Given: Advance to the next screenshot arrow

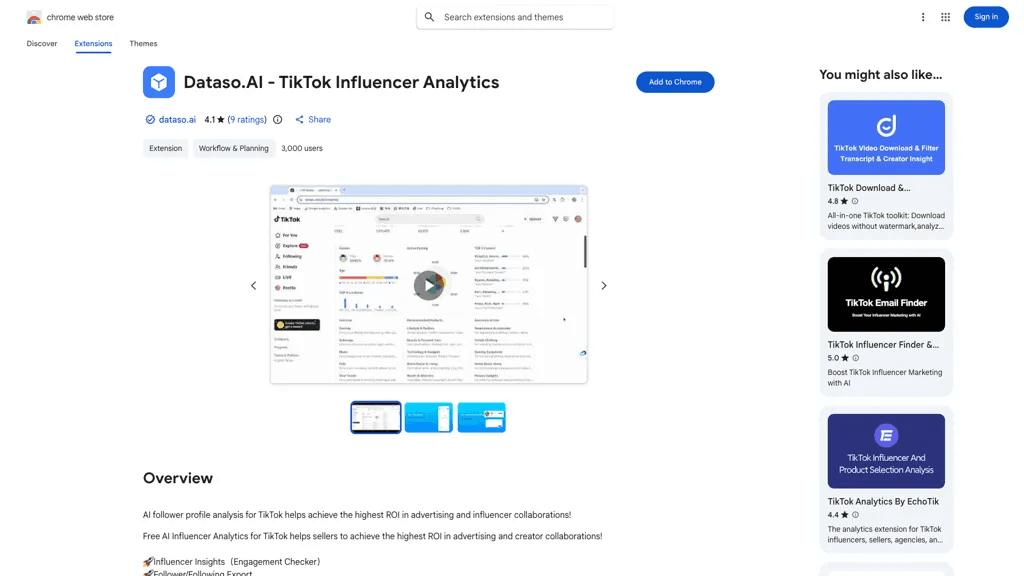Looking at the screenshot, I should tap(603, 285).
